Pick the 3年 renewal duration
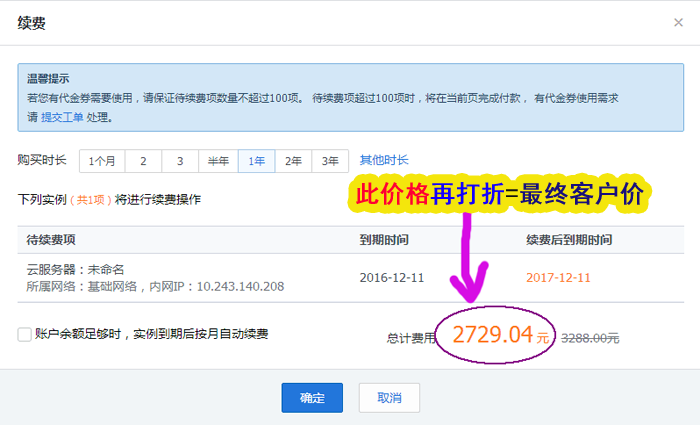 [329, 160]
